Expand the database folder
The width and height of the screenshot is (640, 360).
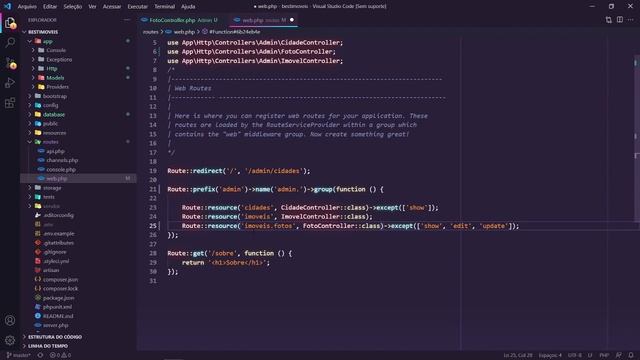coord(53,115)
